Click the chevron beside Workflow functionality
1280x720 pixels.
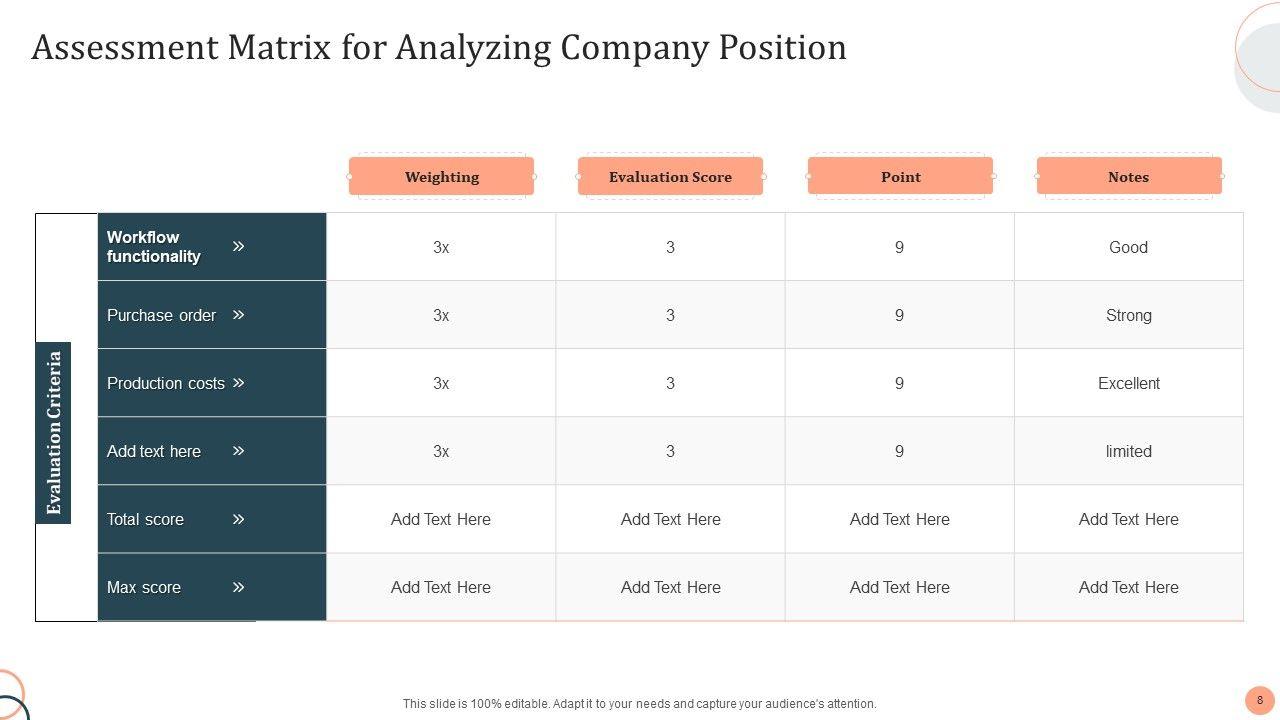238,246
